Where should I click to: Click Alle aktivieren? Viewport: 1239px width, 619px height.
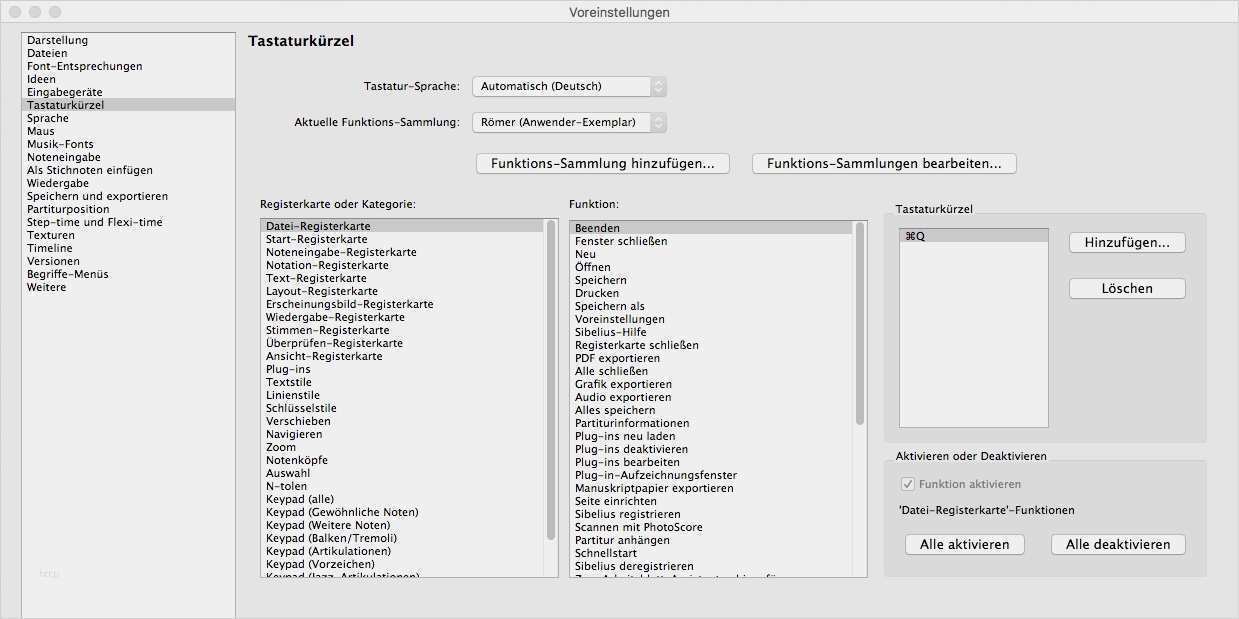(x=965, y=545)
